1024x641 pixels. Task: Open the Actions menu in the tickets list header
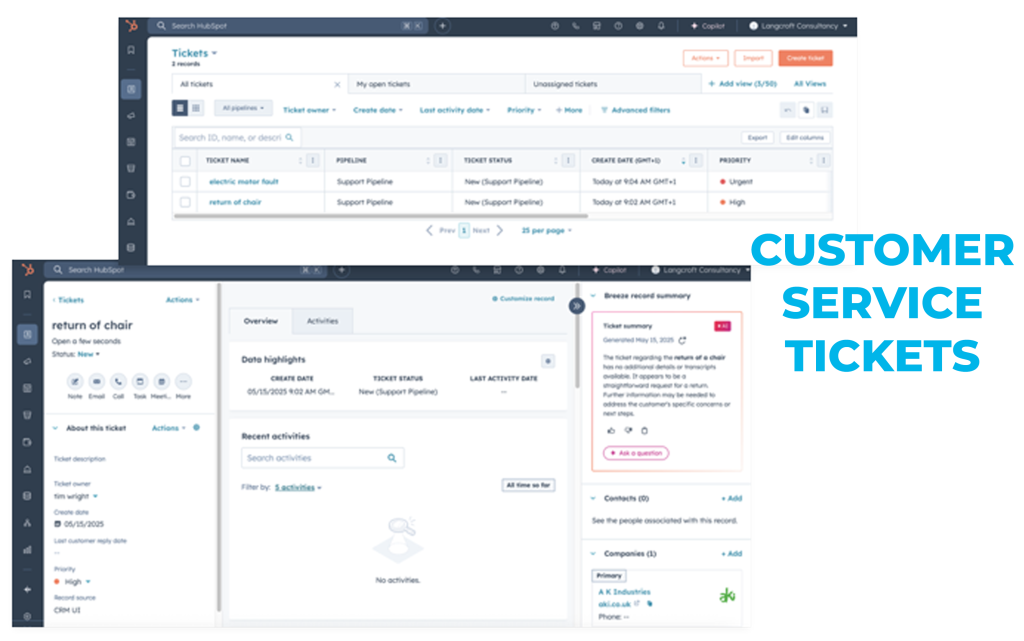(705, 58)
